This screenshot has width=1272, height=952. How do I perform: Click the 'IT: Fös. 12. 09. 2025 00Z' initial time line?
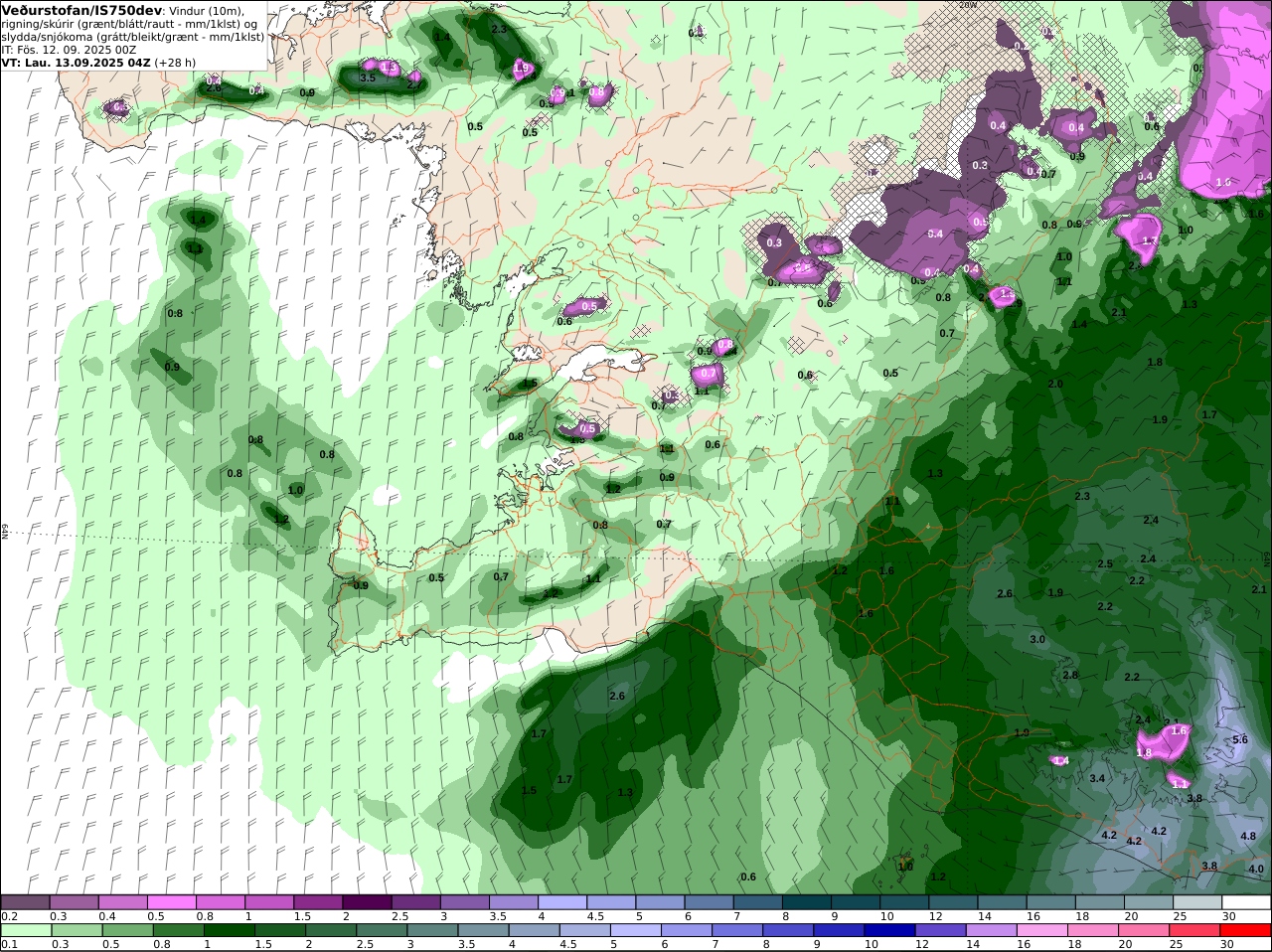69,49
